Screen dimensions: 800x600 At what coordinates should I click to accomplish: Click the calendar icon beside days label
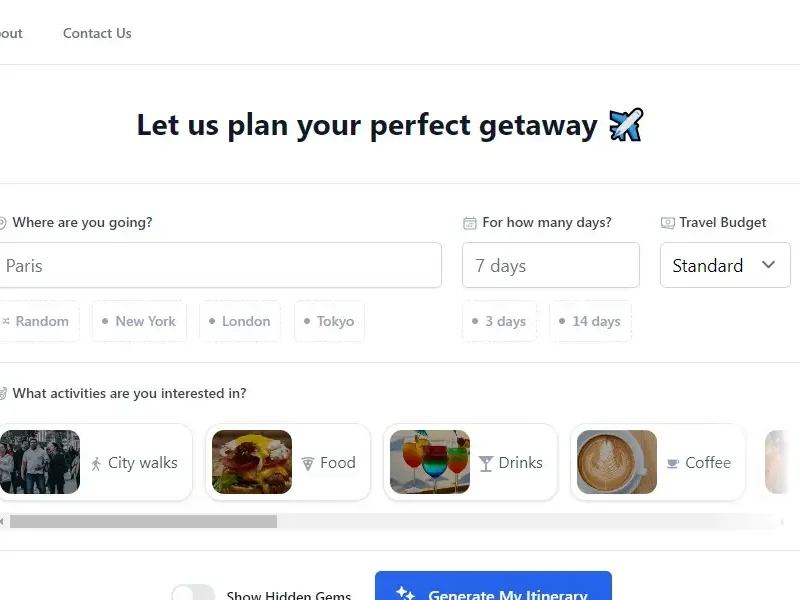pyautogui.click(x=470, y=223)
